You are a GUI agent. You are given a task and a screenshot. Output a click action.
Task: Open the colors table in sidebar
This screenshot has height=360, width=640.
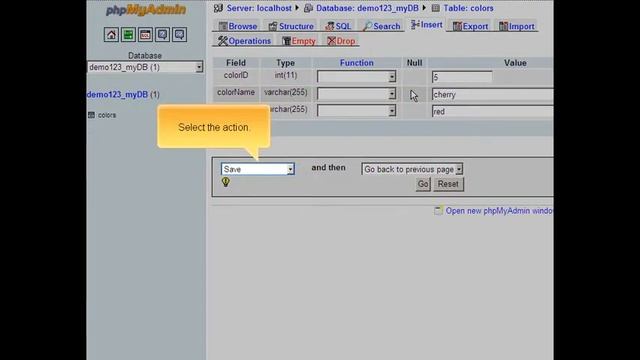pos(107,115)
